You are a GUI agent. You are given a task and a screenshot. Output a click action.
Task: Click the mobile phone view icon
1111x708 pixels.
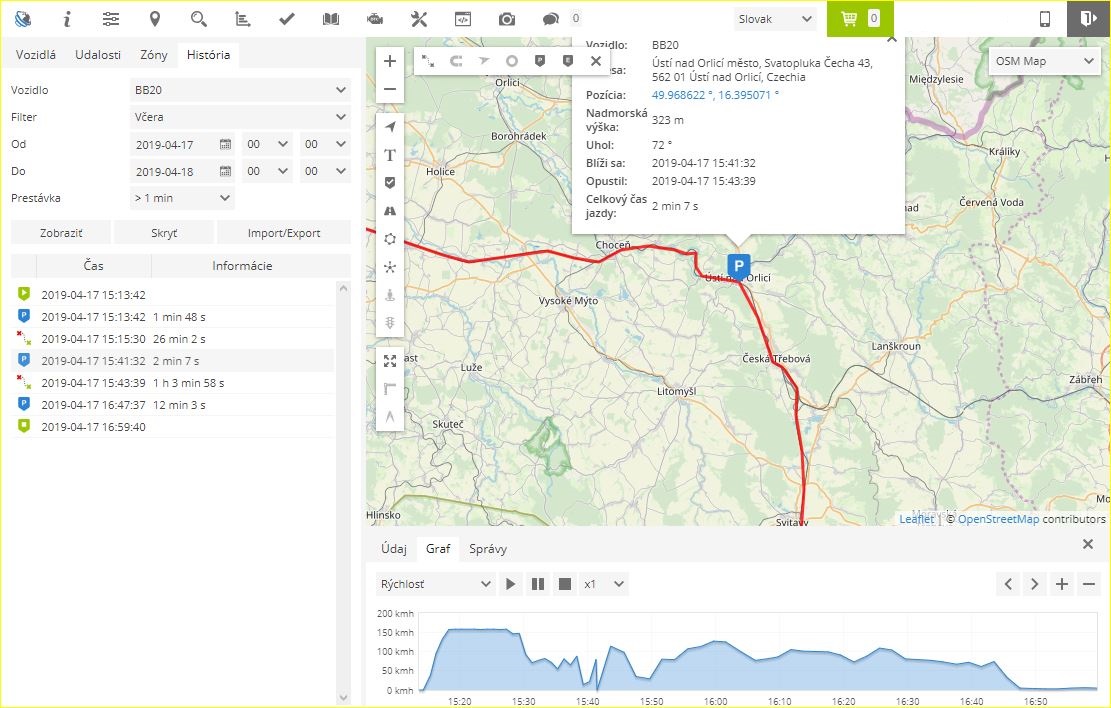point(1044,19)
